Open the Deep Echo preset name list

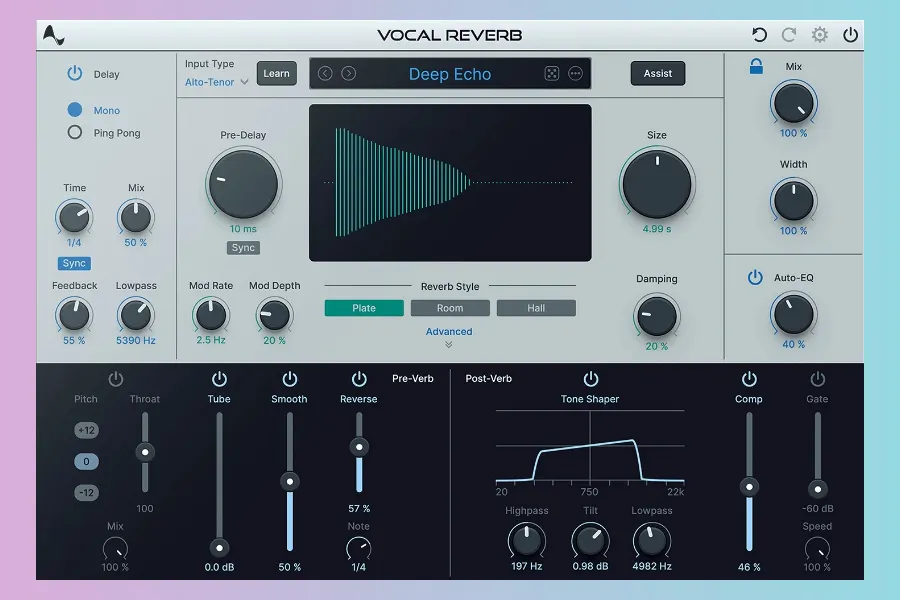(x=449, y=74)
